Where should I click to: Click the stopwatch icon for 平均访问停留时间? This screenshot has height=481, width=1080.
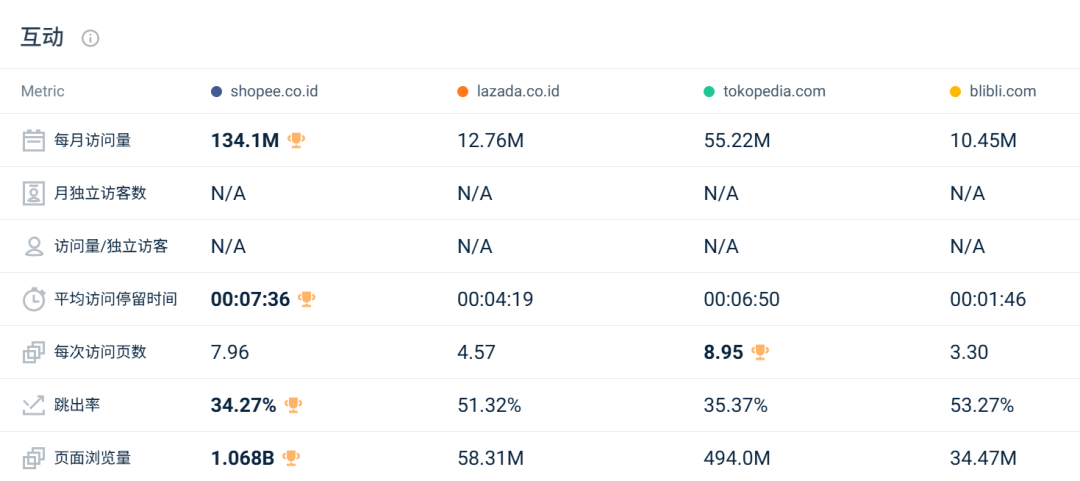coord(34,299)
